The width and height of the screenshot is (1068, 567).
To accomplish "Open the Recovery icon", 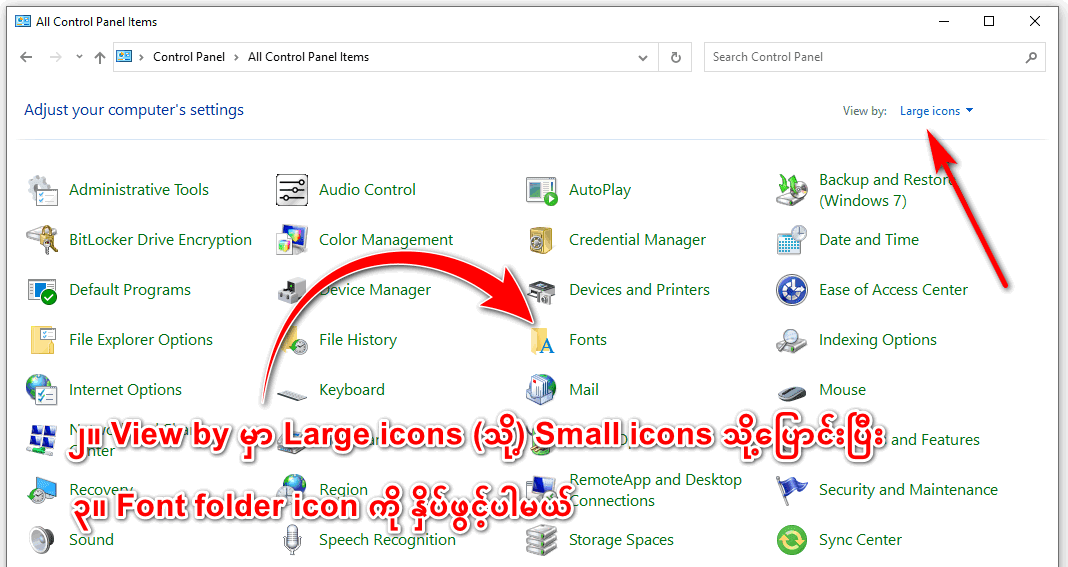I will point(42,490).
